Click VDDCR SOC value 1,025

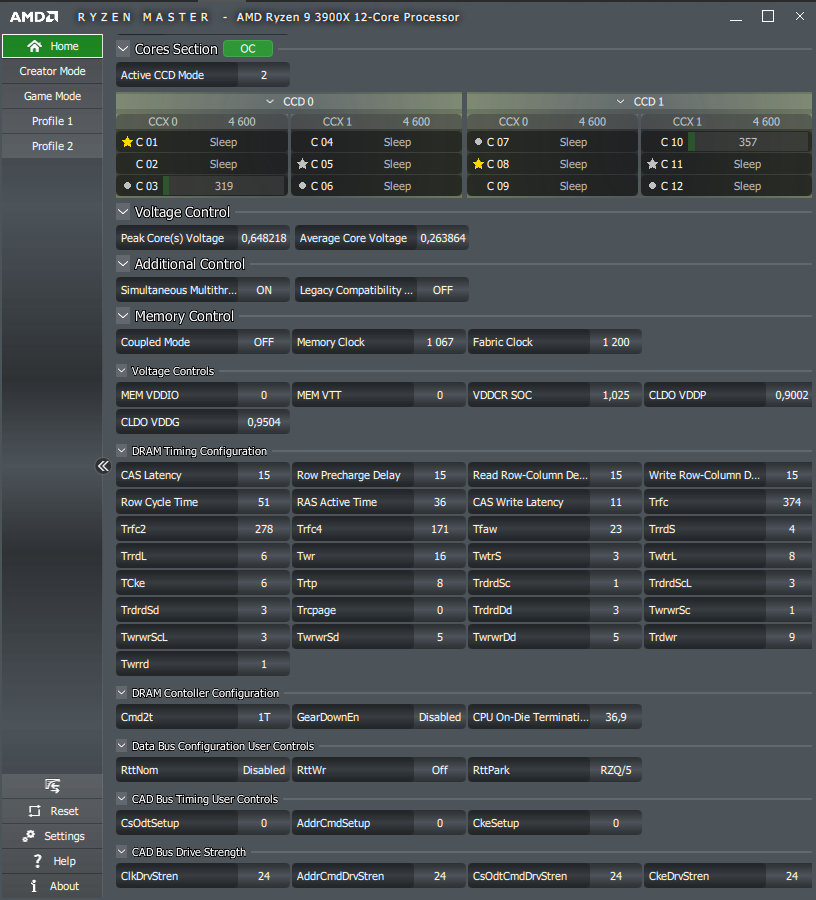(x=616, y=395)
